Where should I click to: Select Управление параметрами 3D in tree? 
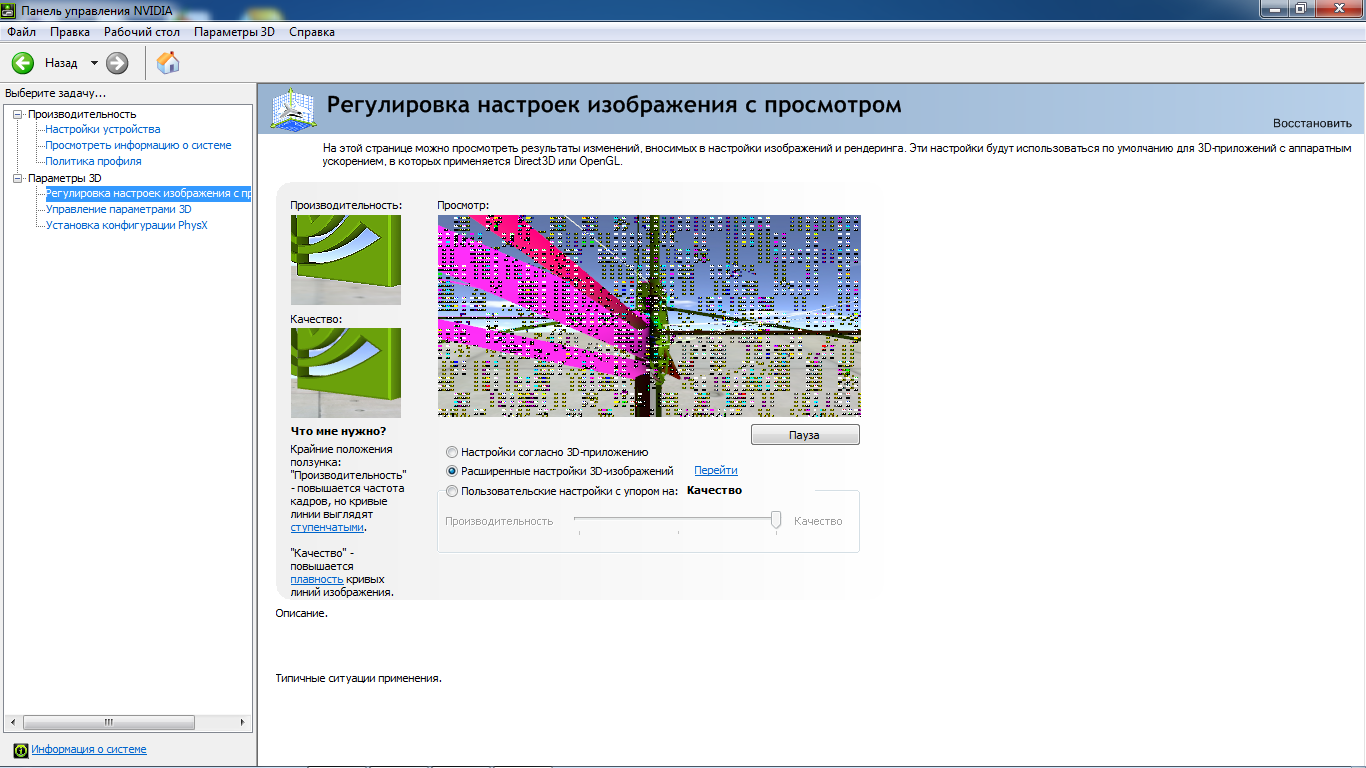pos(118,210)
